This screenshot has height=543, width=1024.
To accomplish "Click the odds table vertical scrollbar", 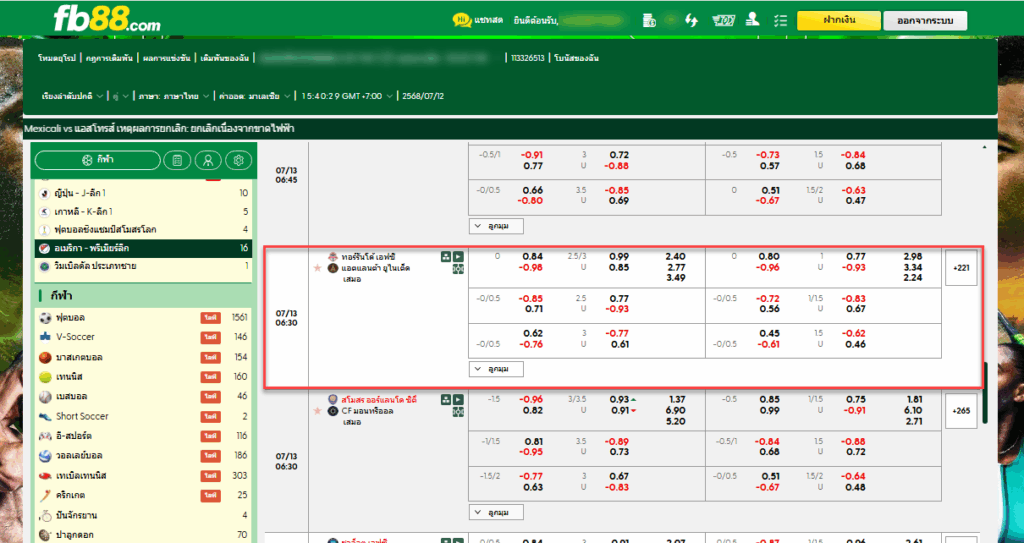I will pyautogui.click(x=985, y=393).
